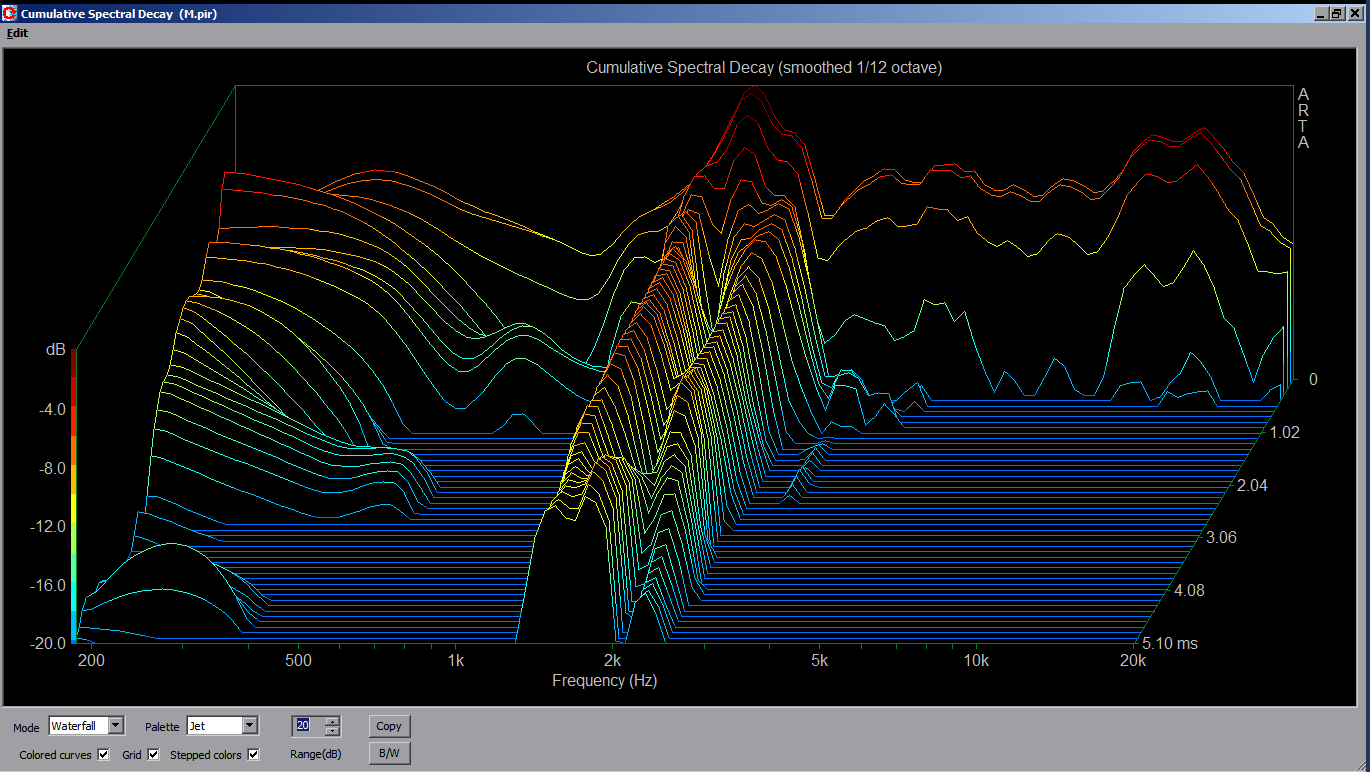Select the Frequency (Hz) axis label

pyautogui.click(x=604, y=681)
